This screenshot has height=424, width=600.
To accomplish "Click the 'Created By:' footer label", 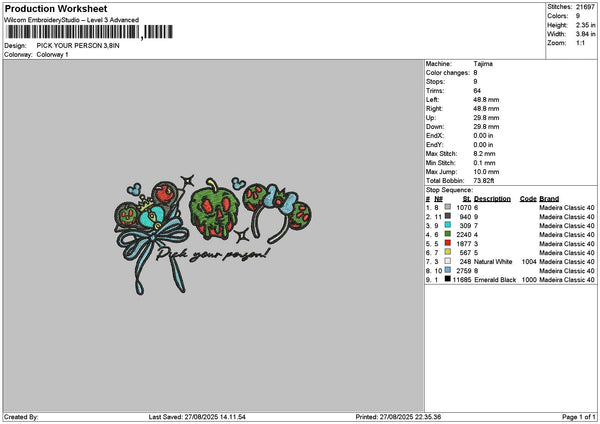I will (x=21, y=417).
